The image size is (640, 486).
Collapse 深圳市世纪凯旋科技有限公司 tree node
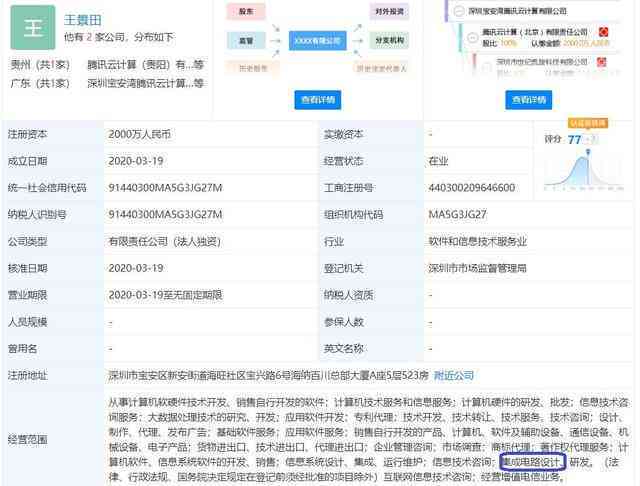pyautogui.click(x=487, y=68)
